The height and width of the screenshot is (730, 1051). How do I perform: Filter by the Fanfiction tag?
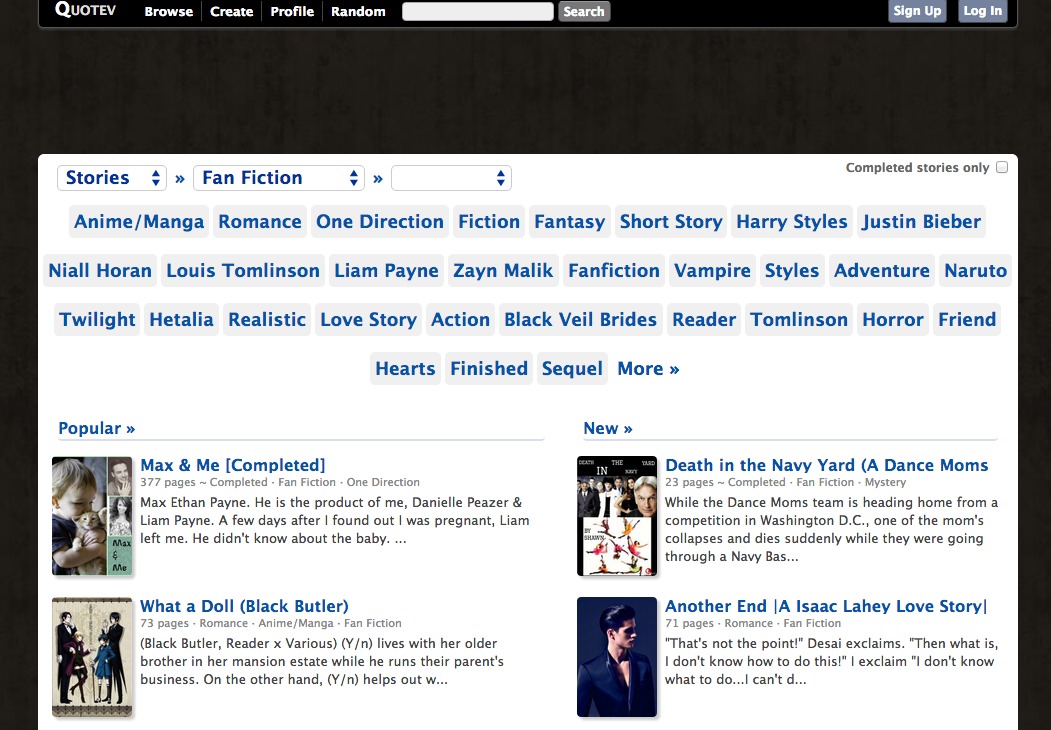point(614,270)
